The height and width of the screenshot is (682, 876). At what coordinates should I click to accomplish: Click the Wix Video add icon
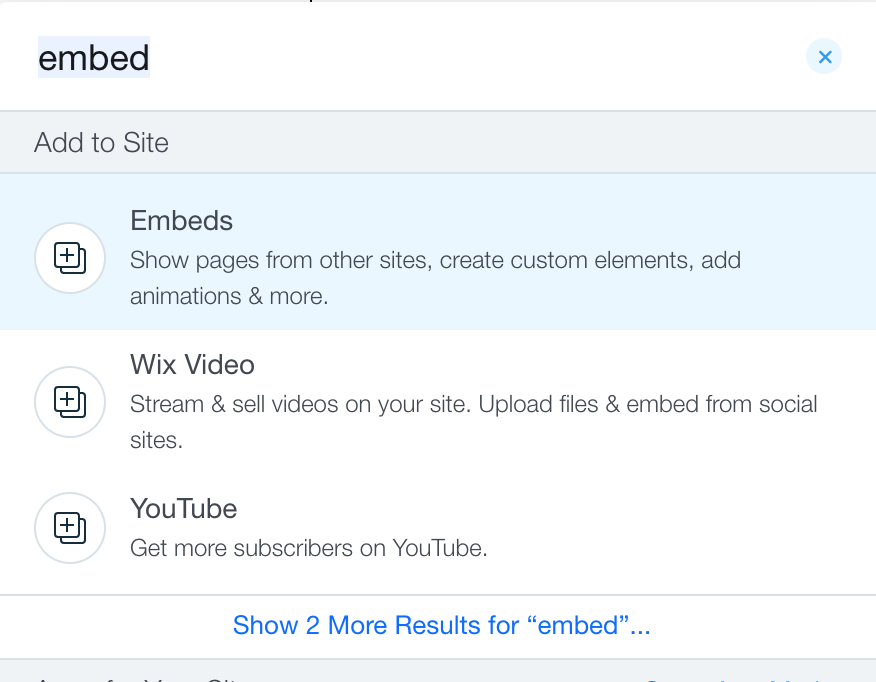[70, 402]
